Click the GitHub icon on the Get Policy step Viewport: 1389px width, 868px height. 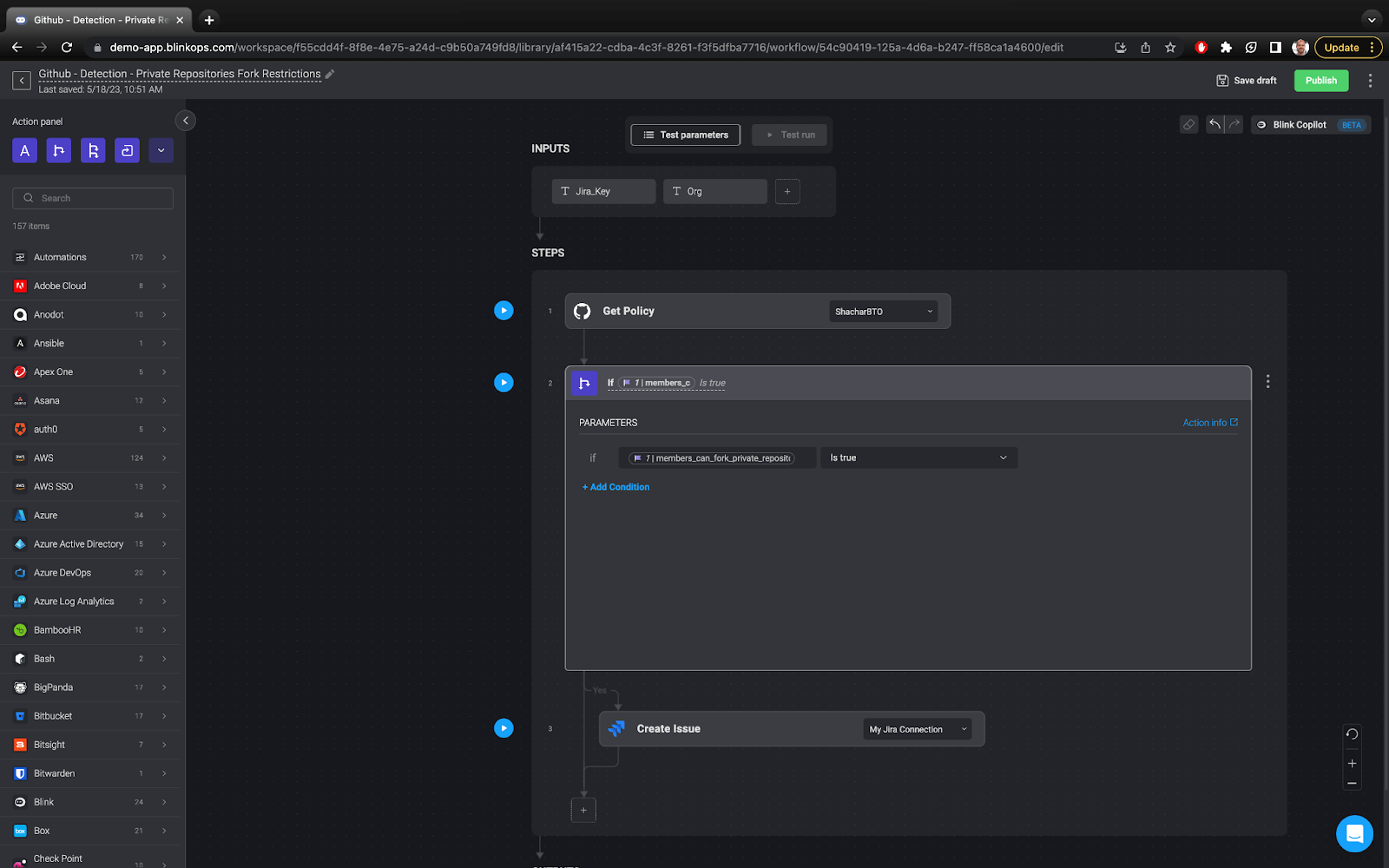click(582, 311)
